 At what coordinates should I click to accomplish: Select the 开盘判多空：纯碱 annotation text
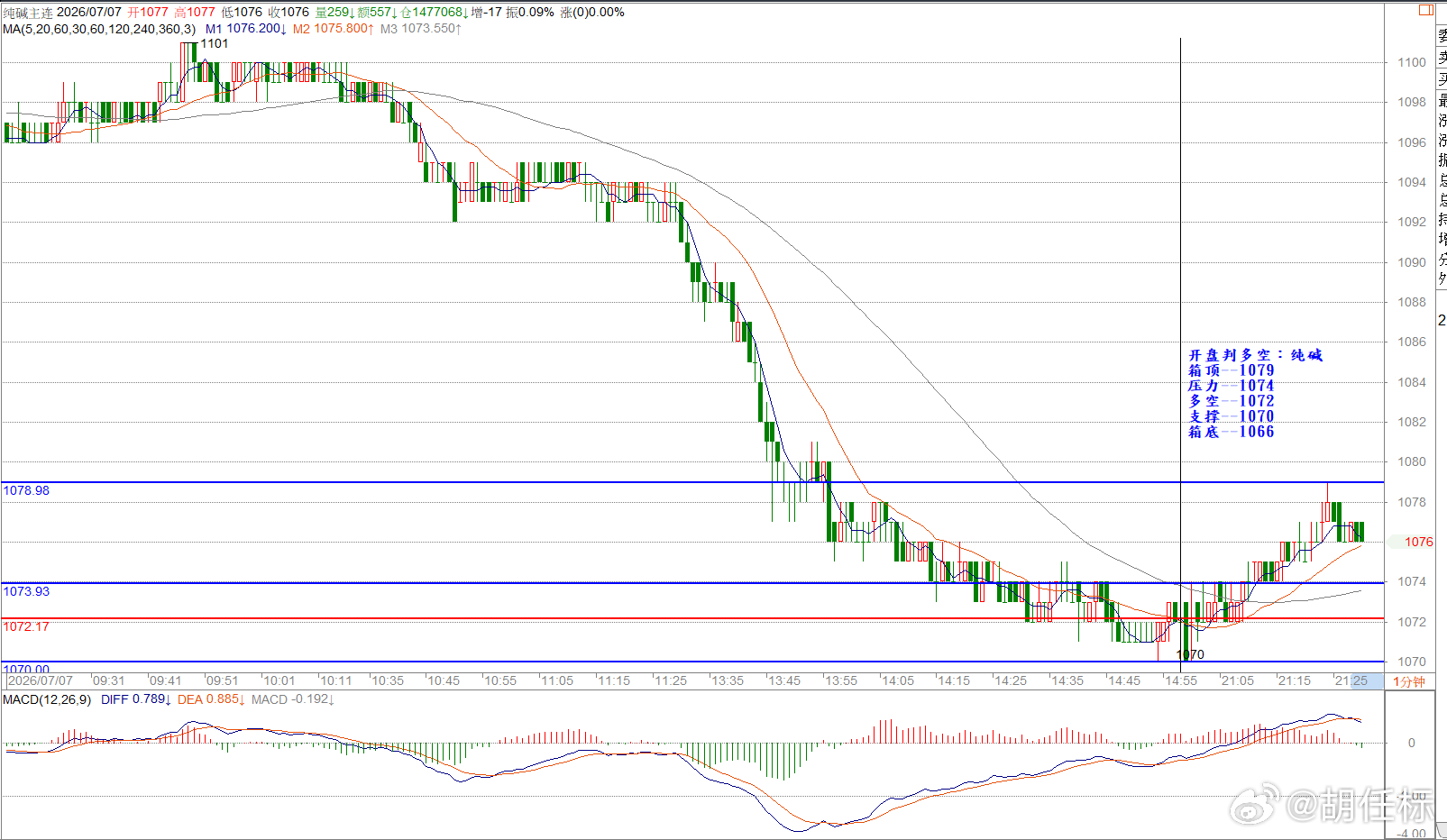click(x=1255, y=355)
